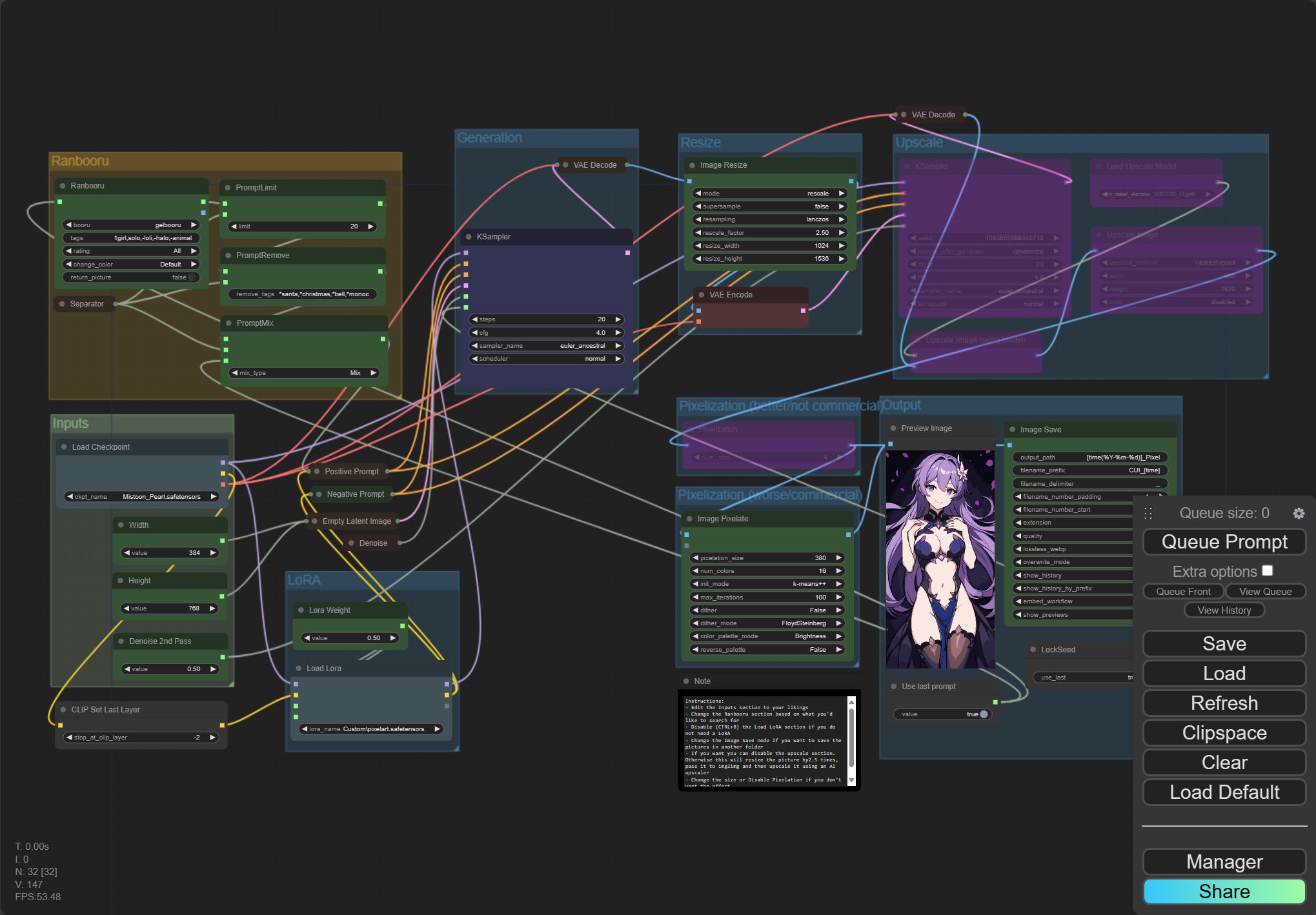This screenshot has height=915, width=1316.
Task: Change the lora_name pixelart.safetensors selection
Action: [x=370, y=729]
